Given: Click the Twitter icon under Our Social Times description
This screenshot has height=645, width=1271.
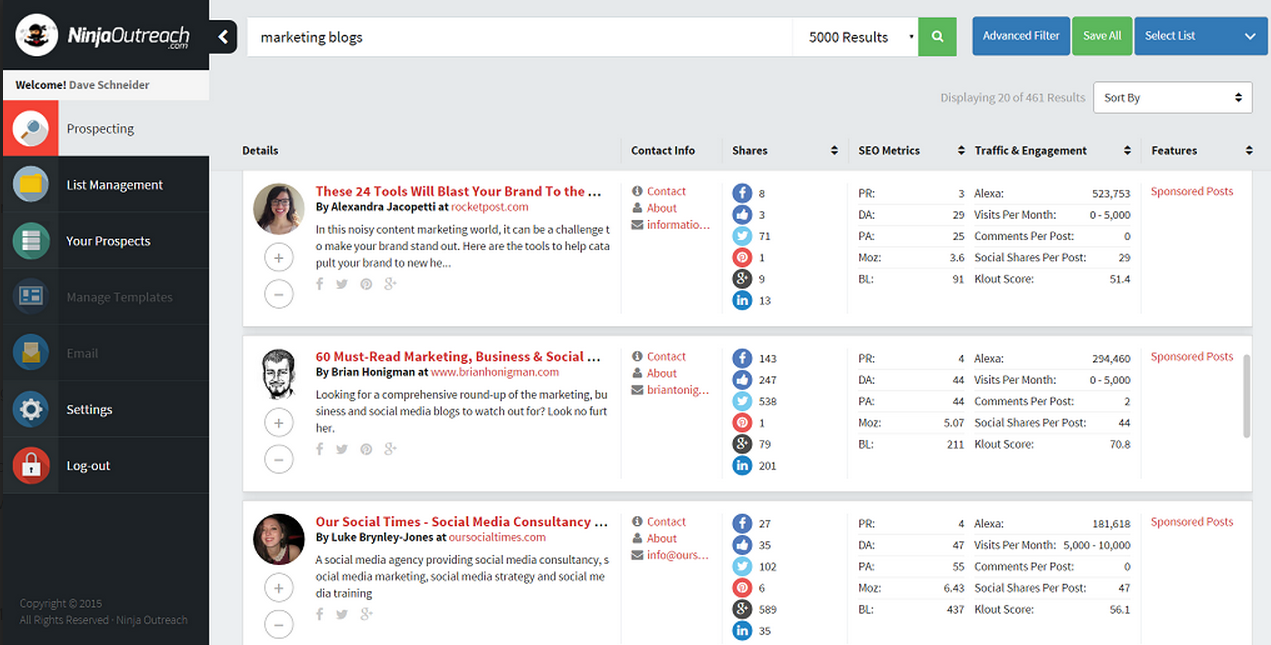Looking at the screenshot, I should 342,614.
